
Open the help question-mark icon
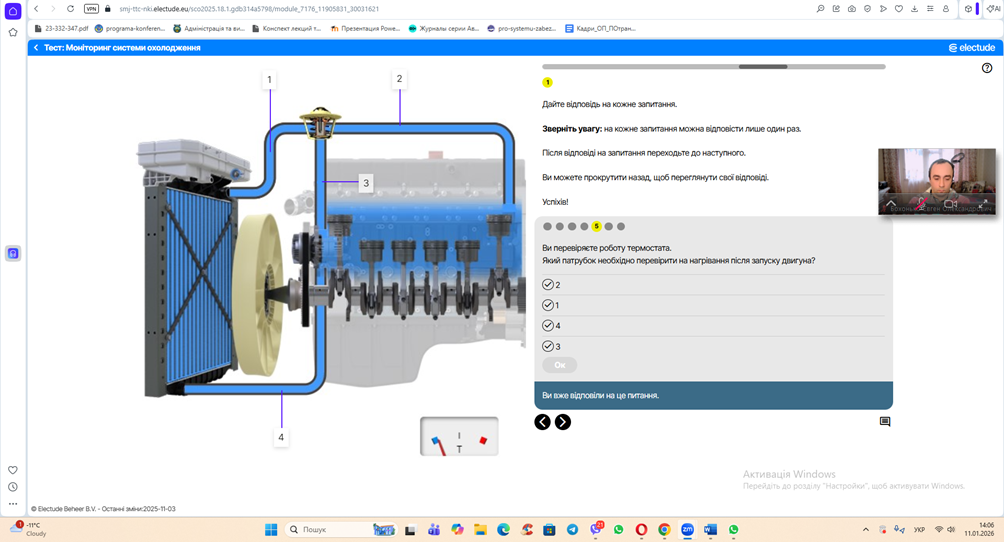(x=987, y=68)
